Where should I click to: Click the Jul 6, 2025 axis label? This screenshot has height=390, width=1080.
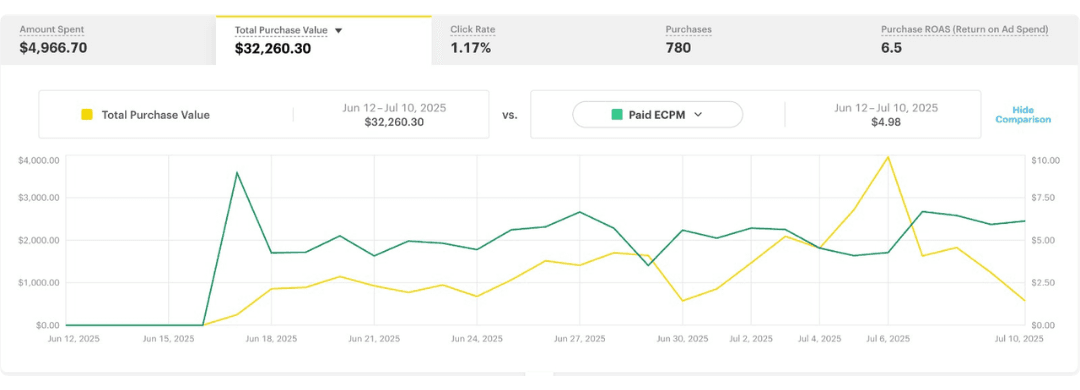[x=888, y=339]
